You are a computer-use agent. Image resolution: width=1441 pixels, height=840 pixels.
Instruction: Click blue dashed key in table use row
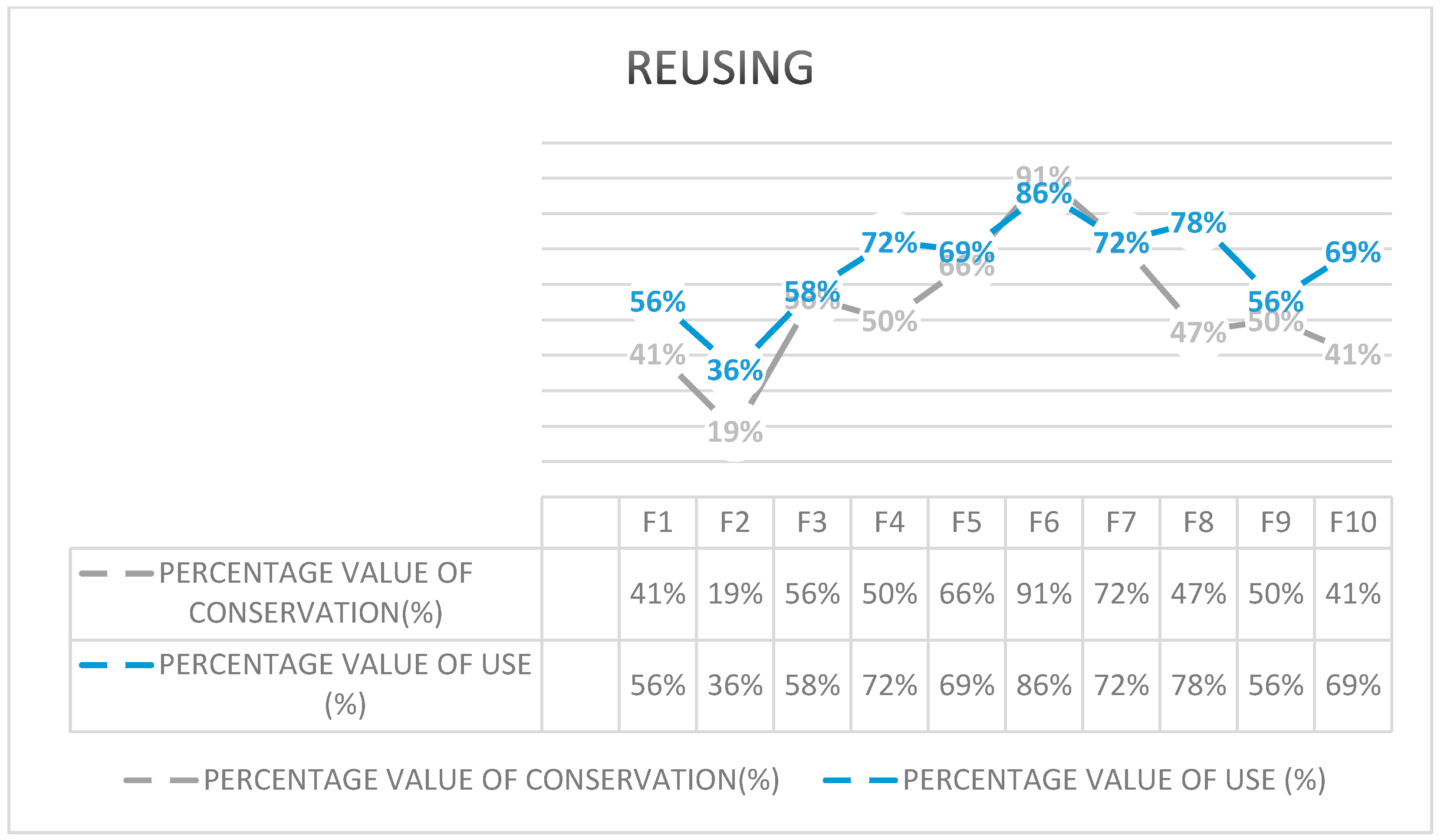point(116,665)
